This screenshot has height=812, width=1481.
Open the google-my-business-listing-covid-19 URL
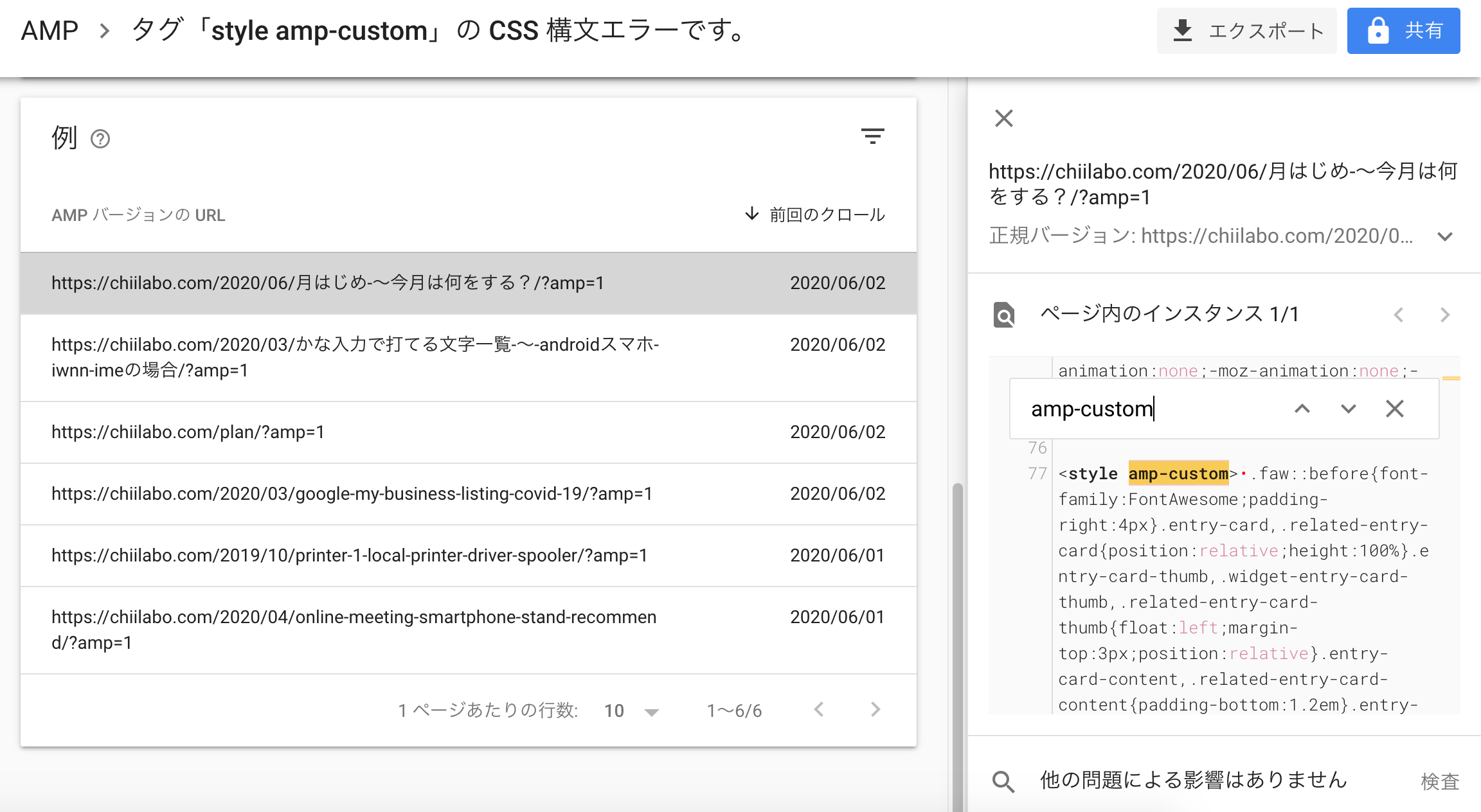coord(352,493)
